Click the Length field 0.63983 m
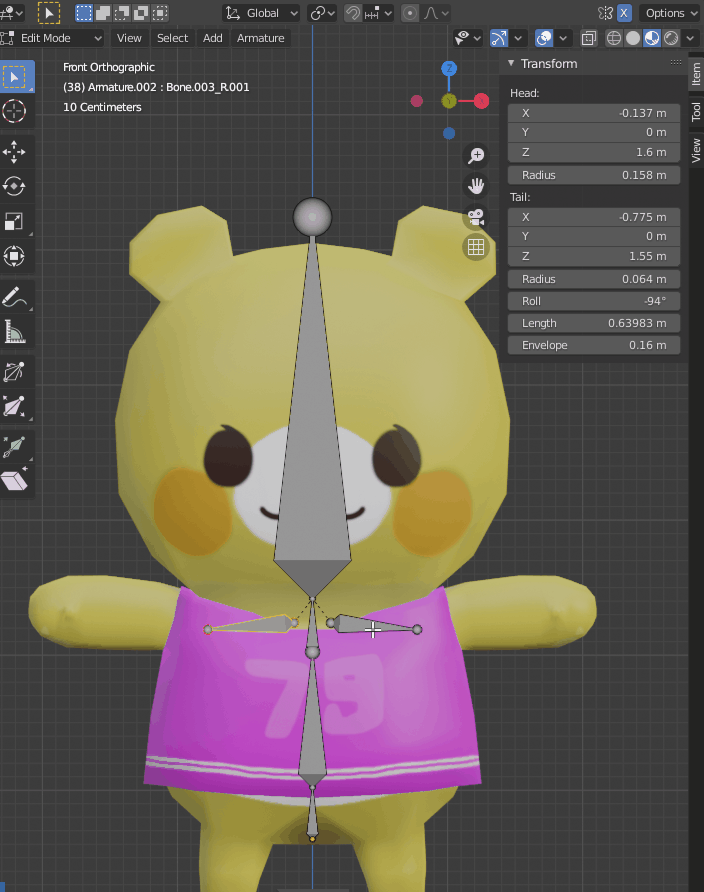The height and width of the screenshot is (892, 704). point(594,323)
